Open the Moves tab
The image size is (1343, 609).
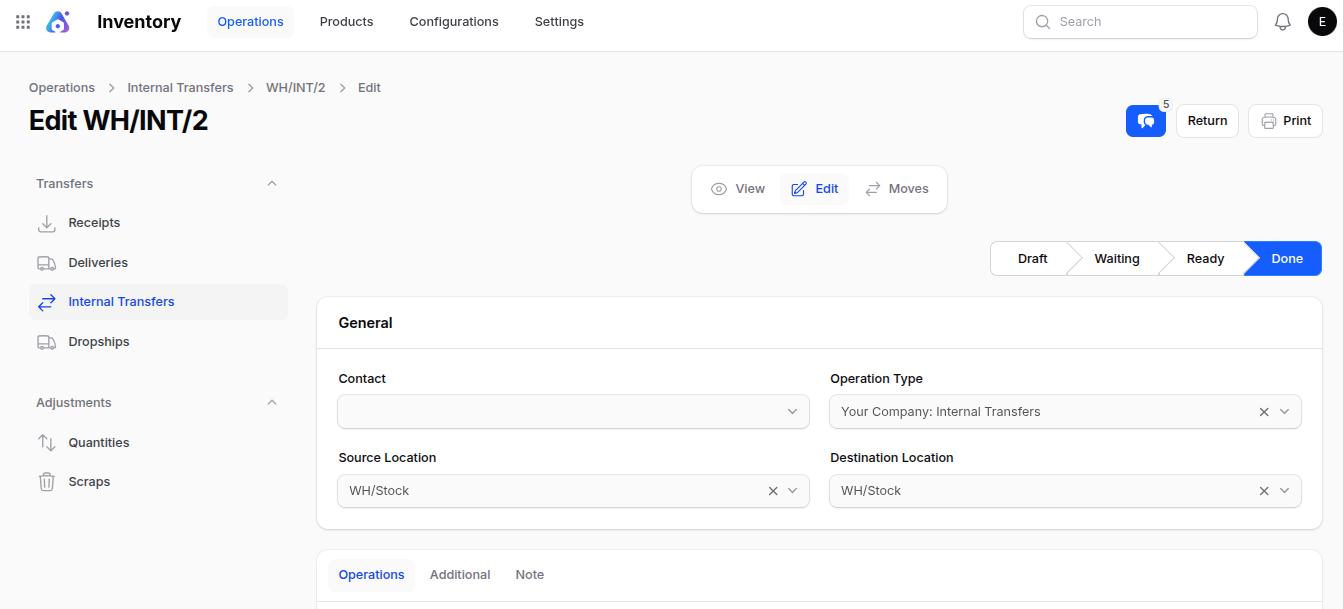[897, 189]
